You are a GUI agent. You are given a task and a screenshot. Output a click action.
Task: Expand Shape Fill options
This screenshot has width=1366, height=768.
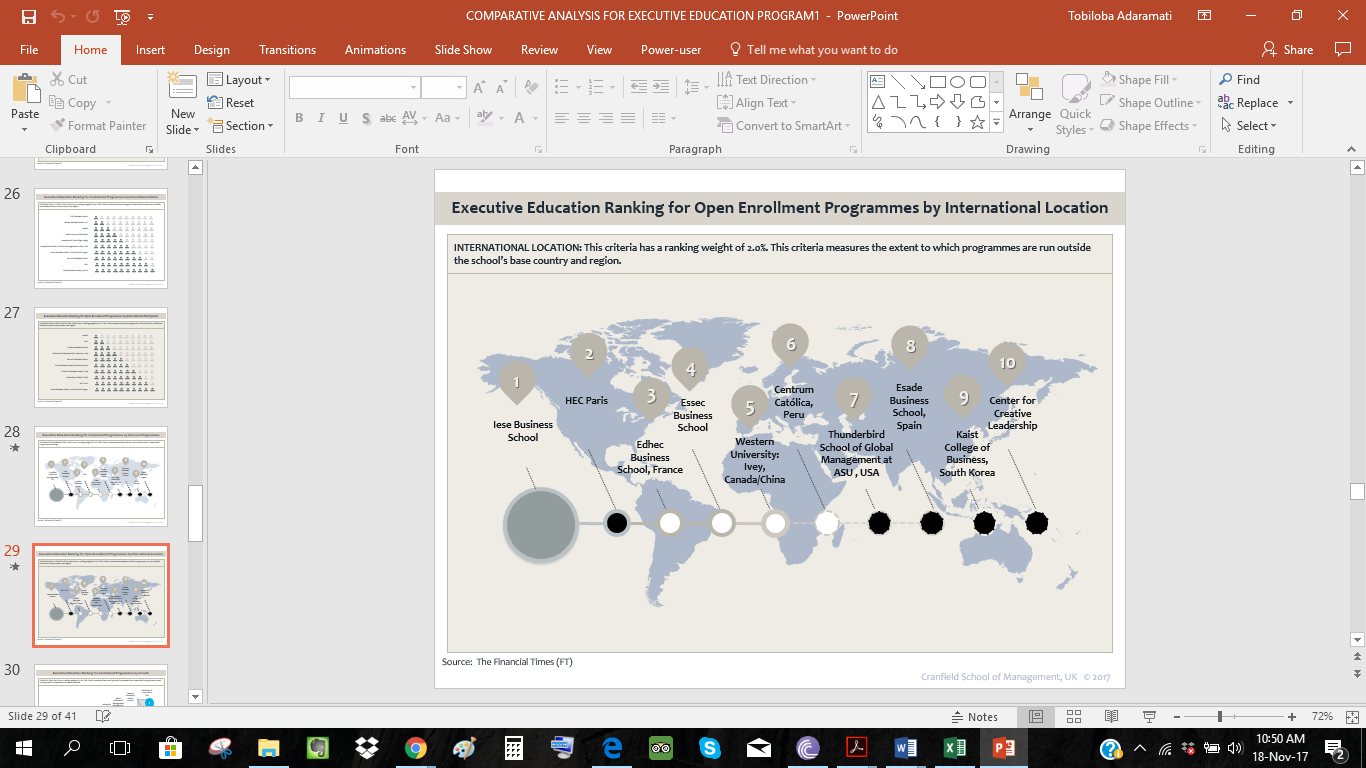[1140, 80]
